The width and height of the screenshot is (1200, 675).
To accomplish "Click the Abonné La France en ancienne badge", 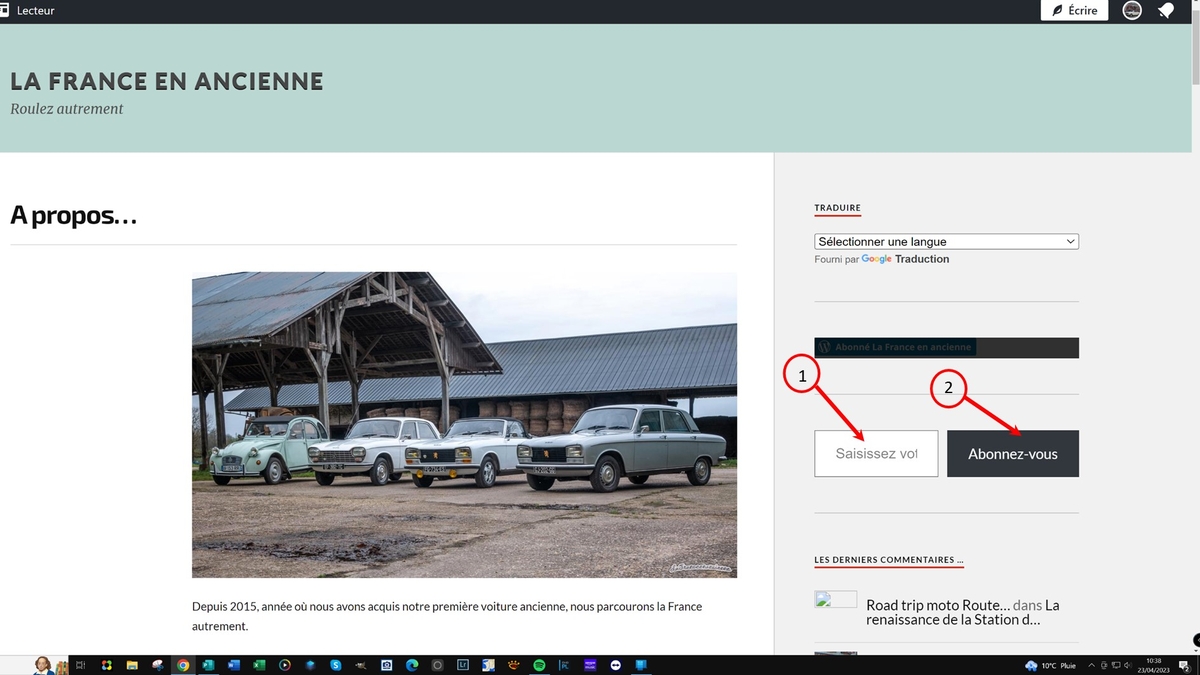I will [894, 347].
